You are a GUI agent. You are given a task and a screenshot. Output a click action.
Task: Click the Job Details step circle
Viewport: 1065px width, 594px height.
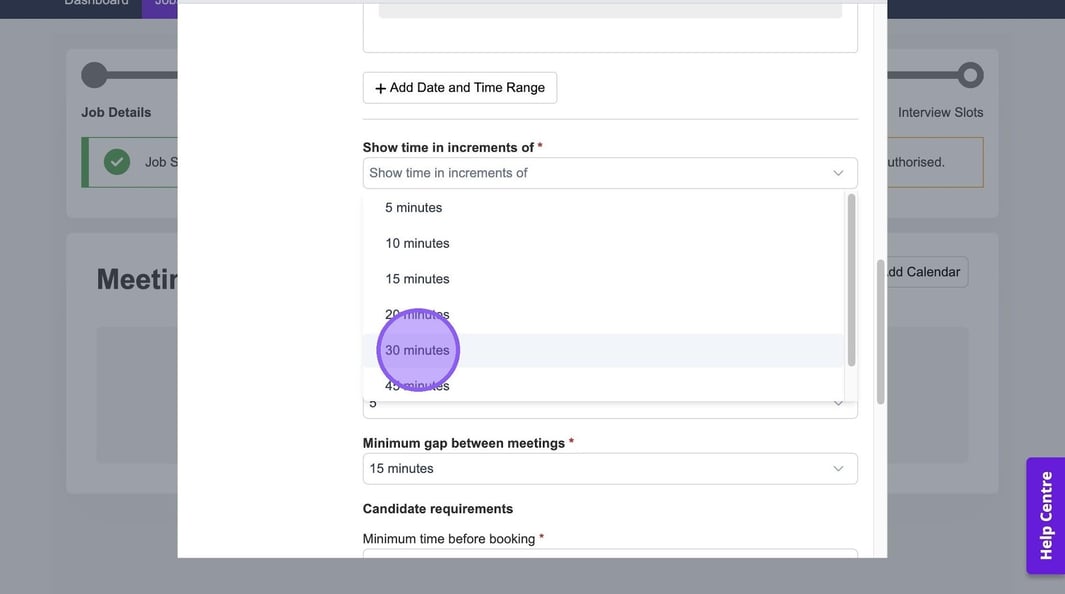94,75
